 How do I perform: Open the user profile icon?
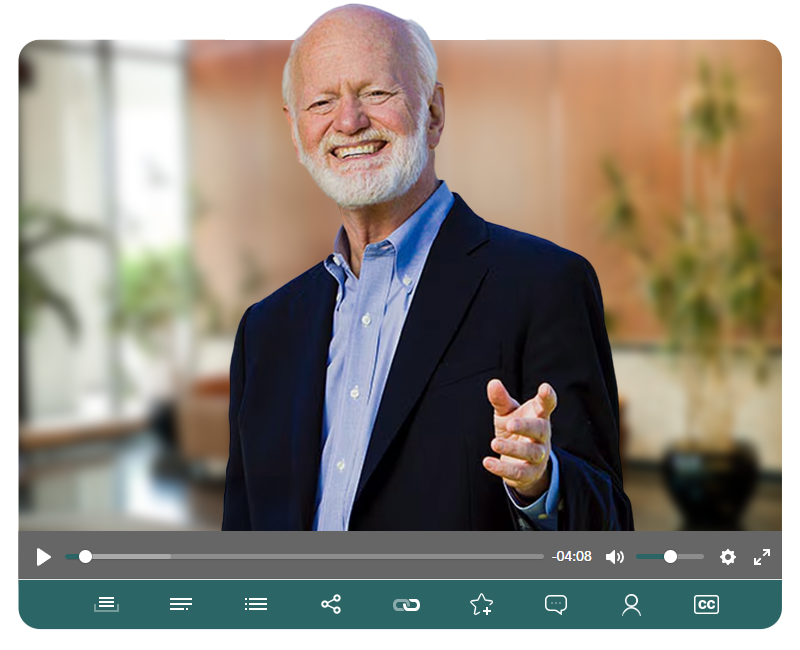[631, 604]
